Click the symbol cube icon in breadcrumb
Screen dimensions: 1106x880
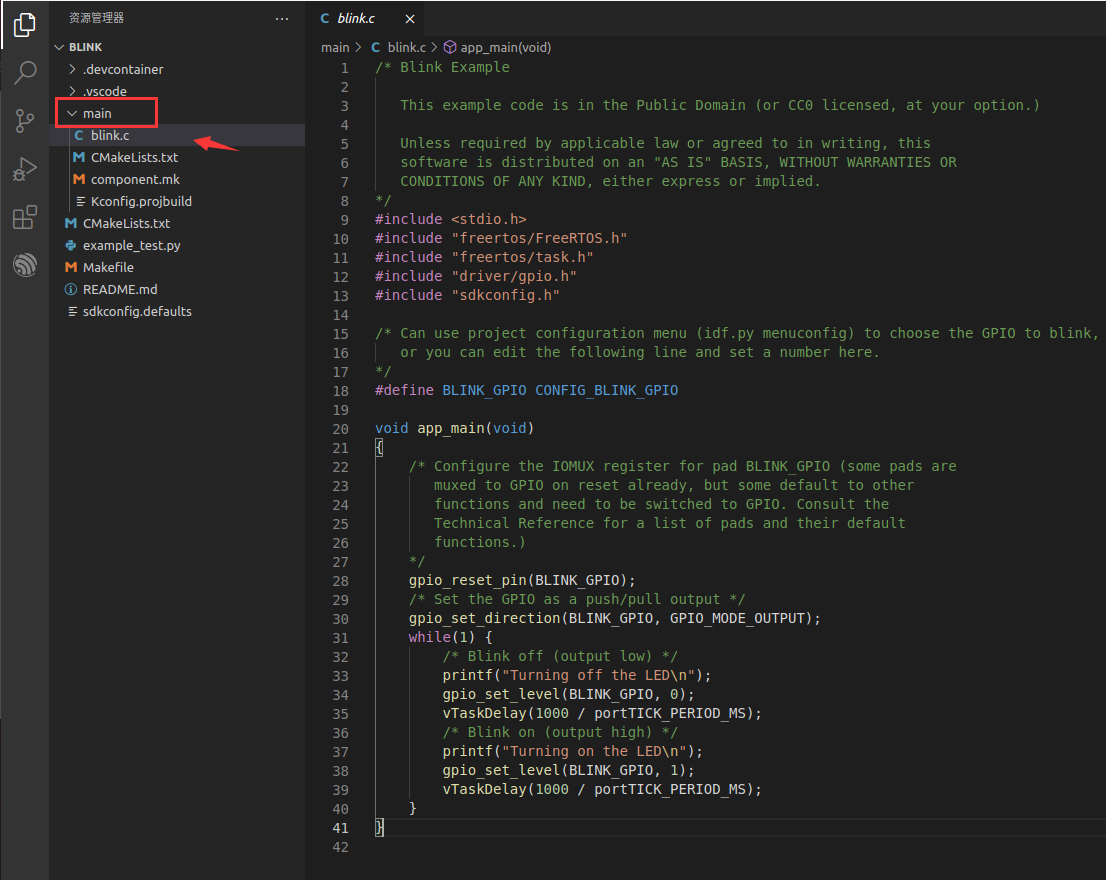tap(449, 47)
